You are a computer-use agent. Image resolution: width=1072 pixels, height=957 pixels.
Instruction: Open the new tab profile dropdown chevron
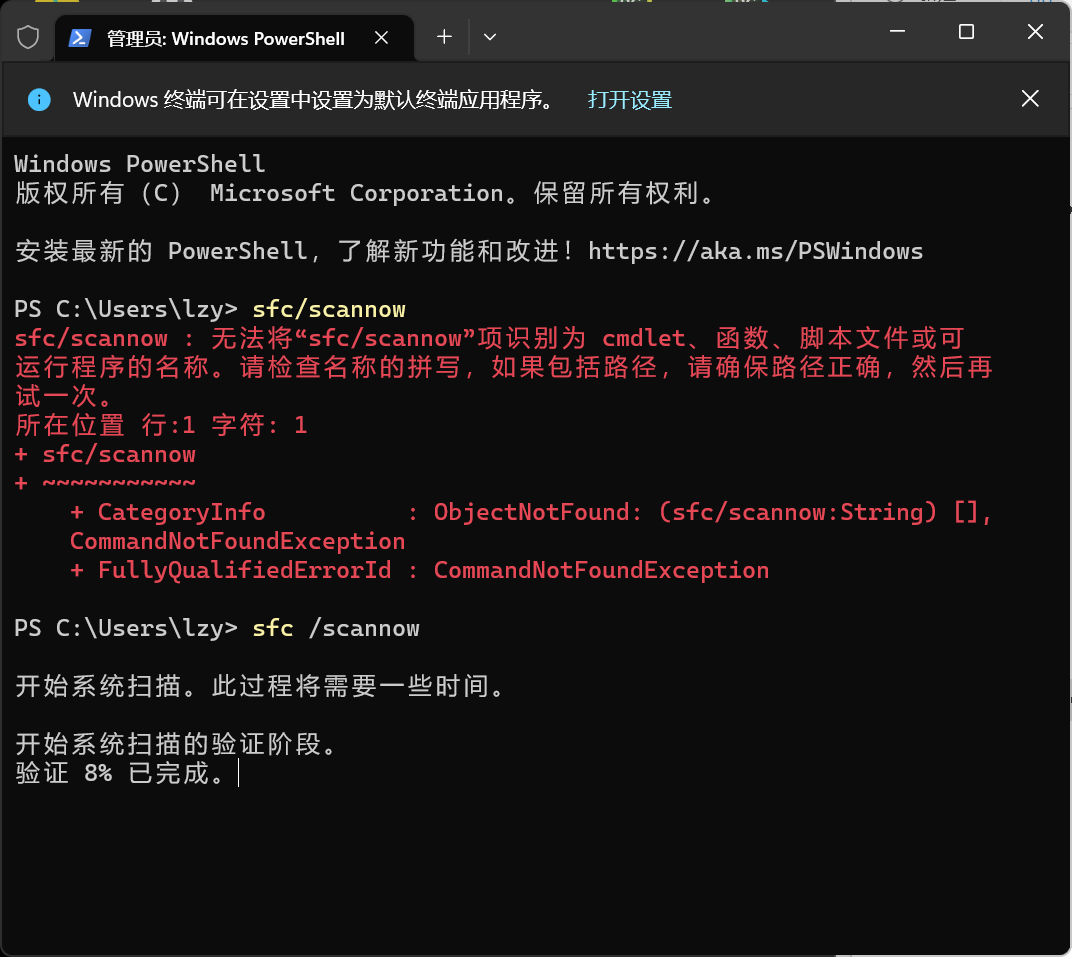tap(489, 37)
